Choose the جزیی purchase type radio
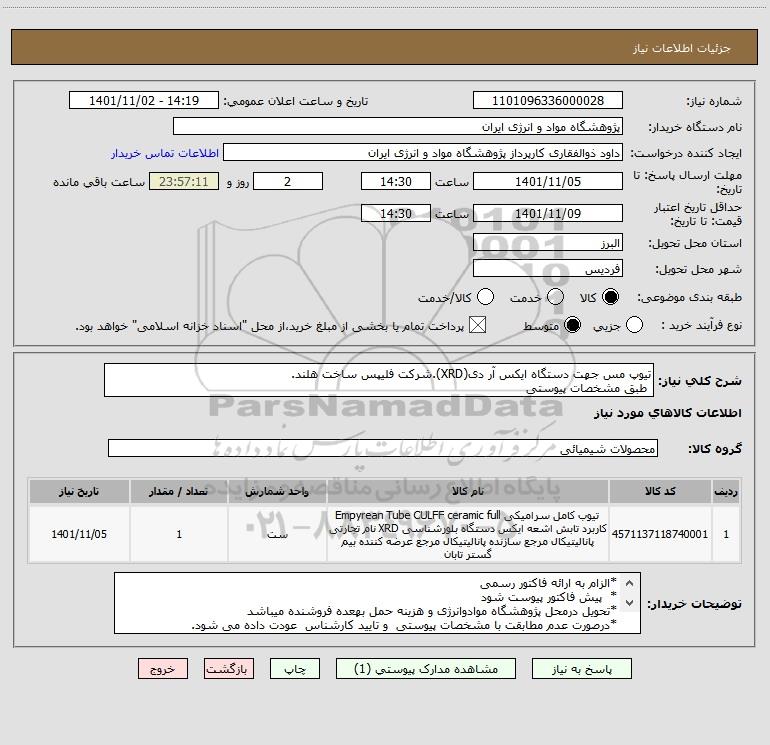Viewport: 770px width, 745px height. pos(634,325)
